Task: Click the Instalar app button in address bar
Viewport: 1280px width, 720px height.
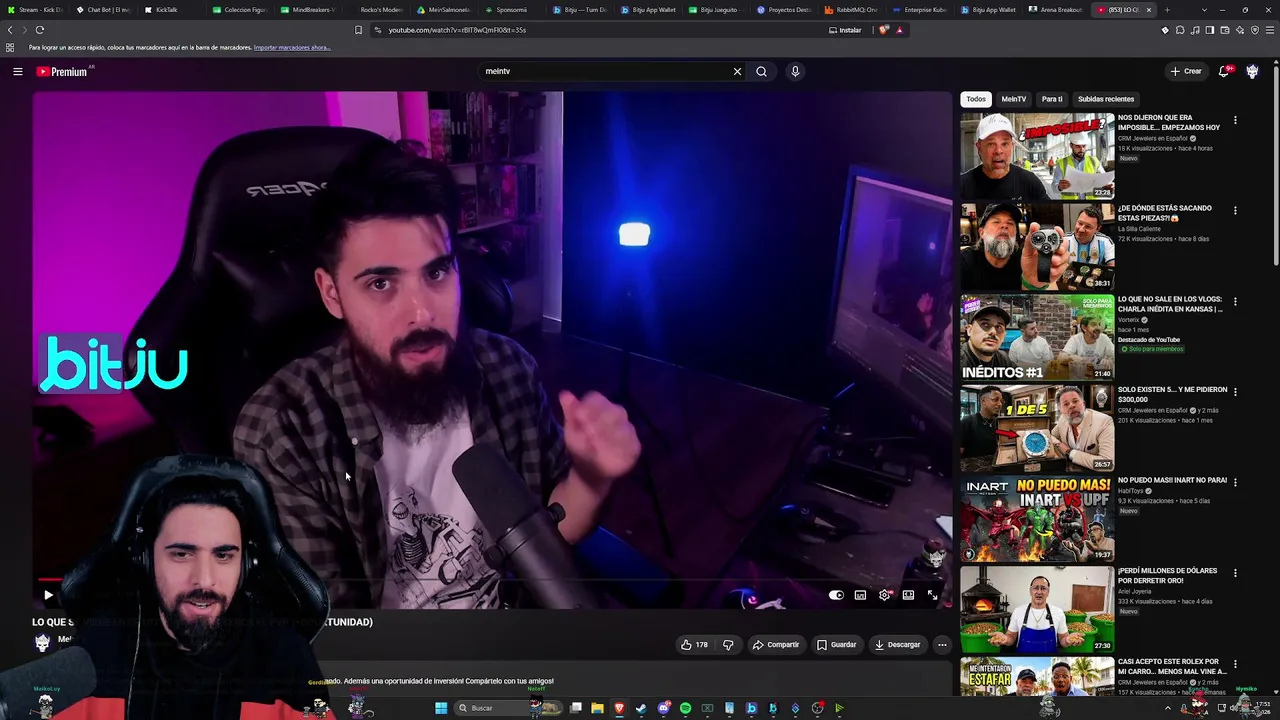Action: coord(845,30)
